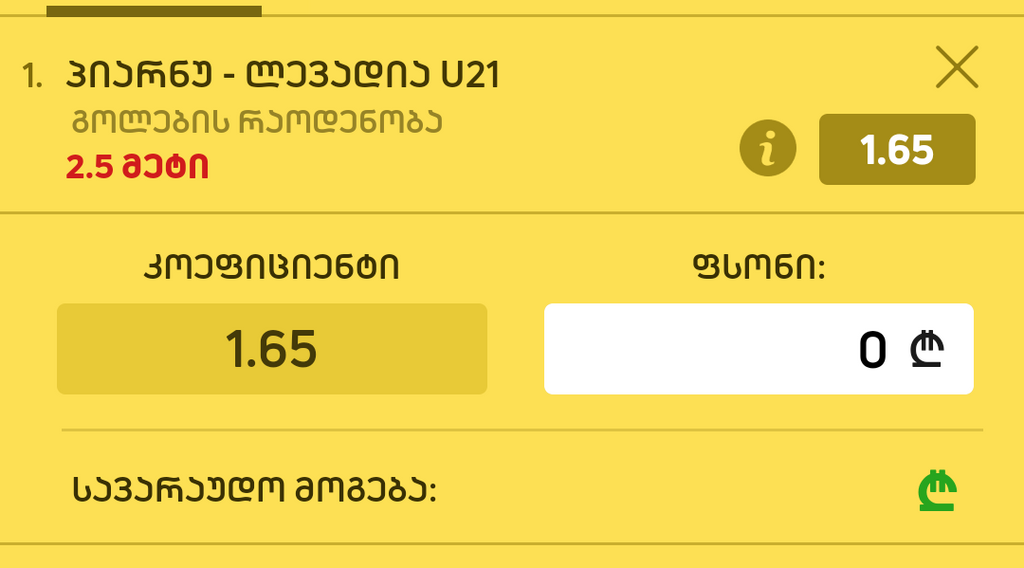Remove the bet with the X icon

[x=956, y=68]
